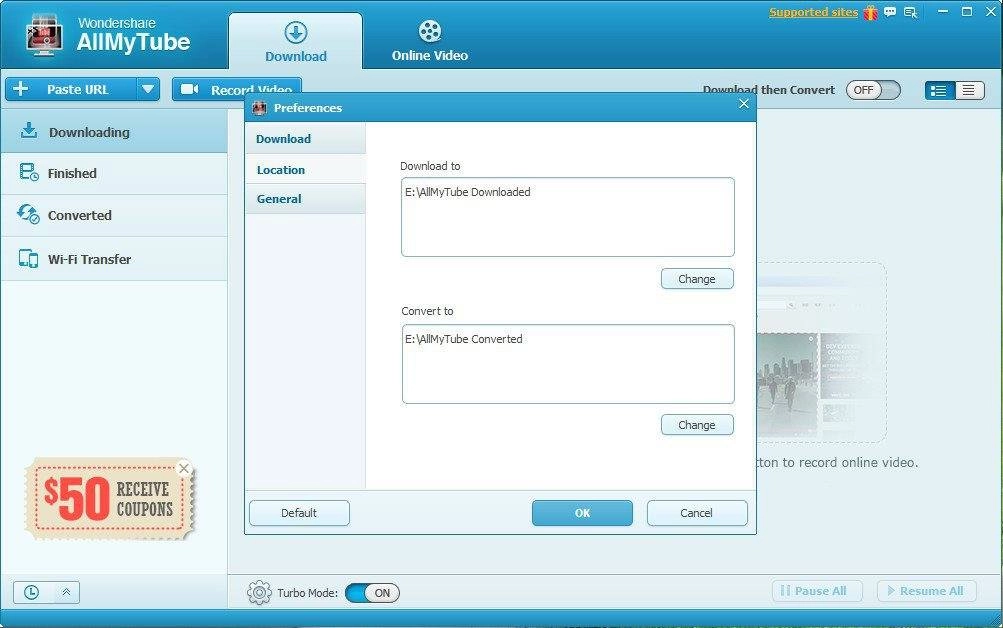
Task: Click the Converted refresh icon
Action: point(28,214)
